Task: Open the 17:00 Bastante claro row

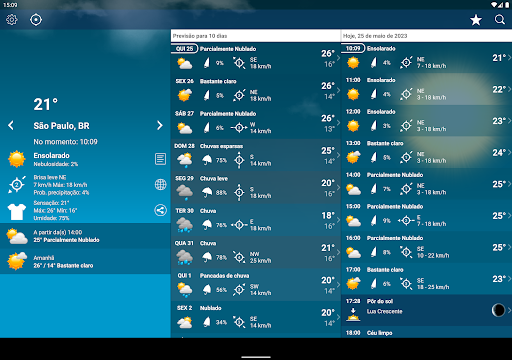Action: click(426, 279)
